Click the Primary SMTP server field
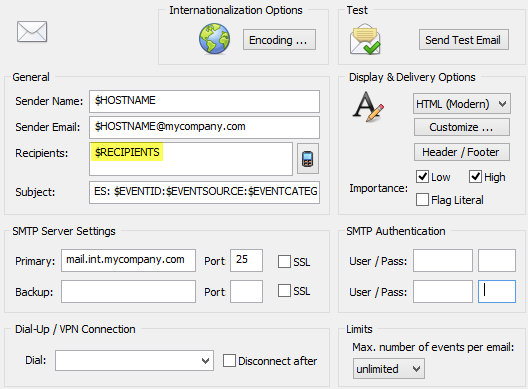528x389 pixels. (128, 260)
